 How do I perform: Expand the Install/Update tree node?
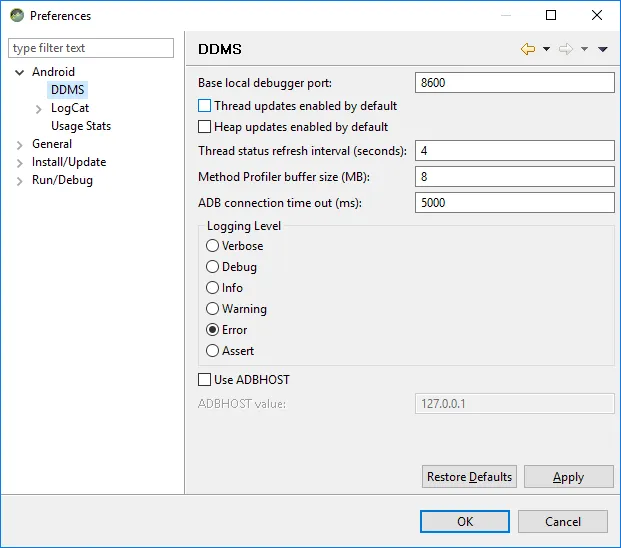19,163
